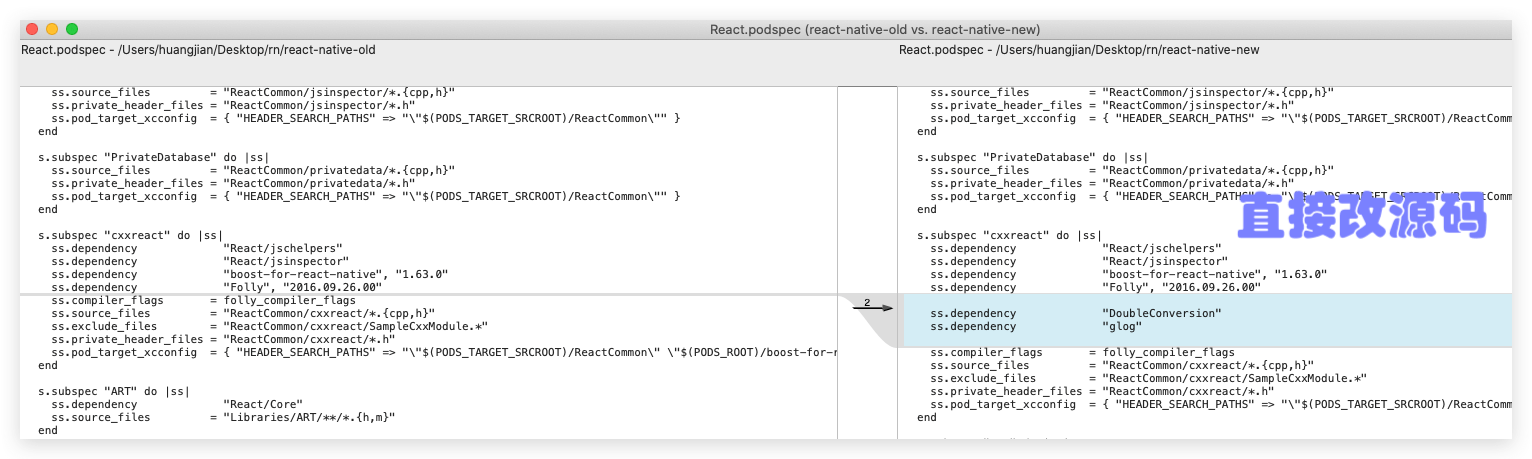The height and width of the screenshot is (459, 1532).
Task: Click "React/jsinspector" dependency in right pane
Action: coord(1080,261)
